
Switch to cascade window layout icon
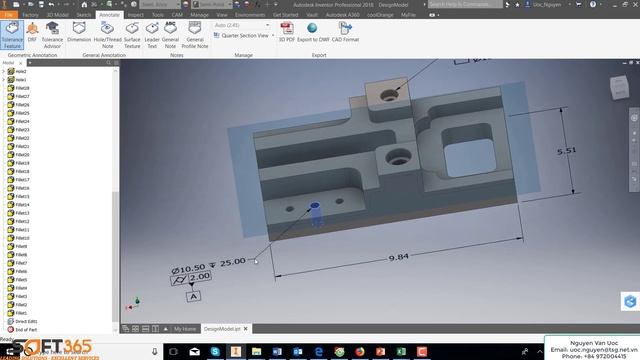126,329
